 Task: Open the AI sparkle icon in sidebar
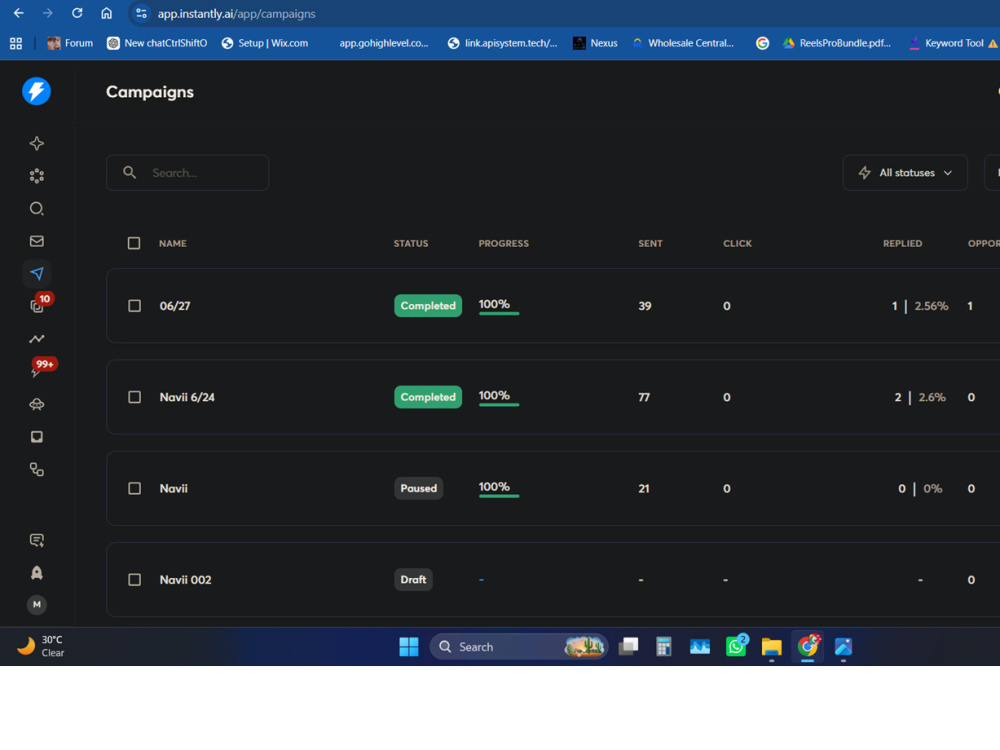point(36,143)
